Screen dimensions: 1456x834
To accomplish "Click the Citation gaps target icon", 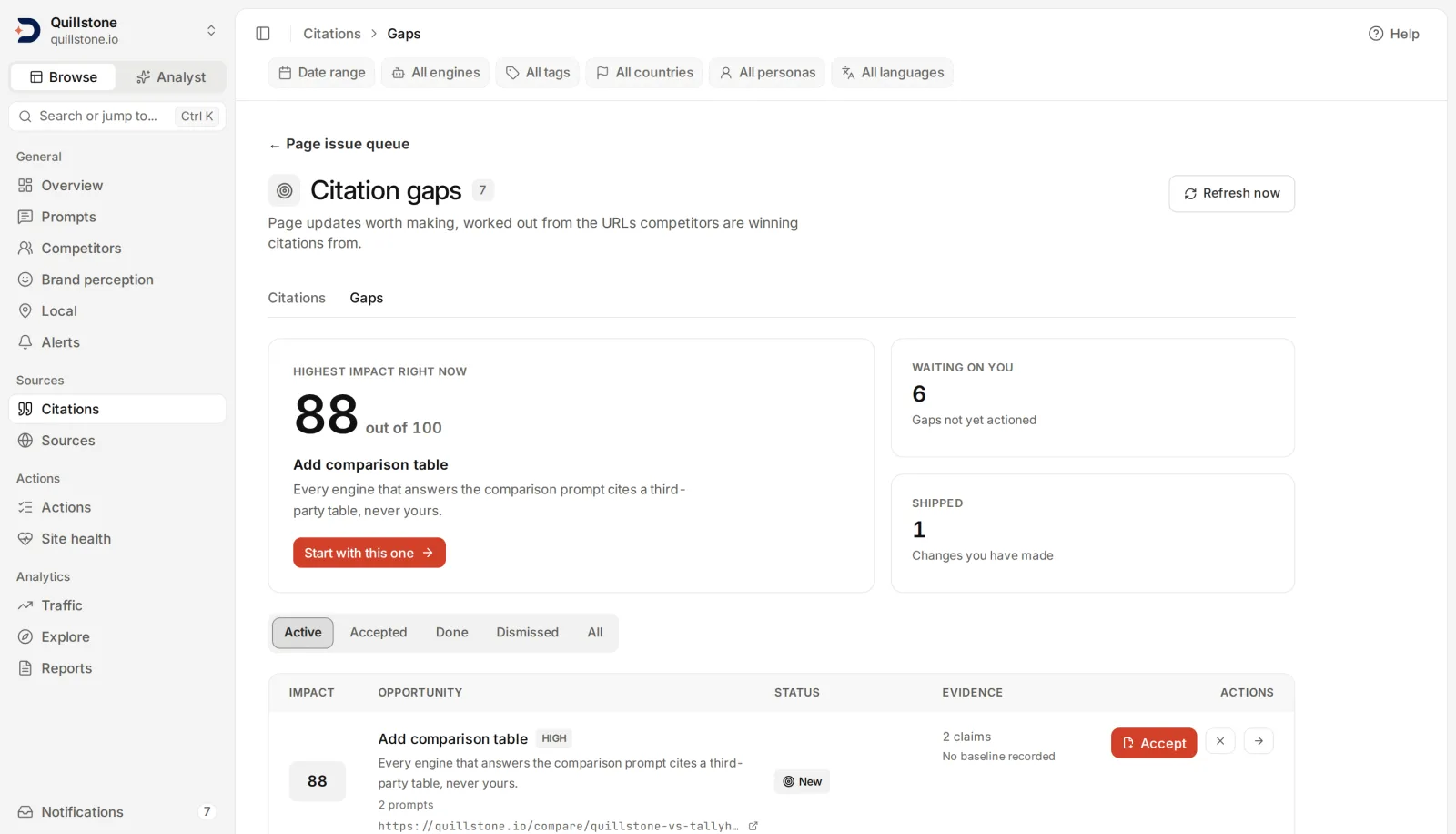I will tap(284, 190).
